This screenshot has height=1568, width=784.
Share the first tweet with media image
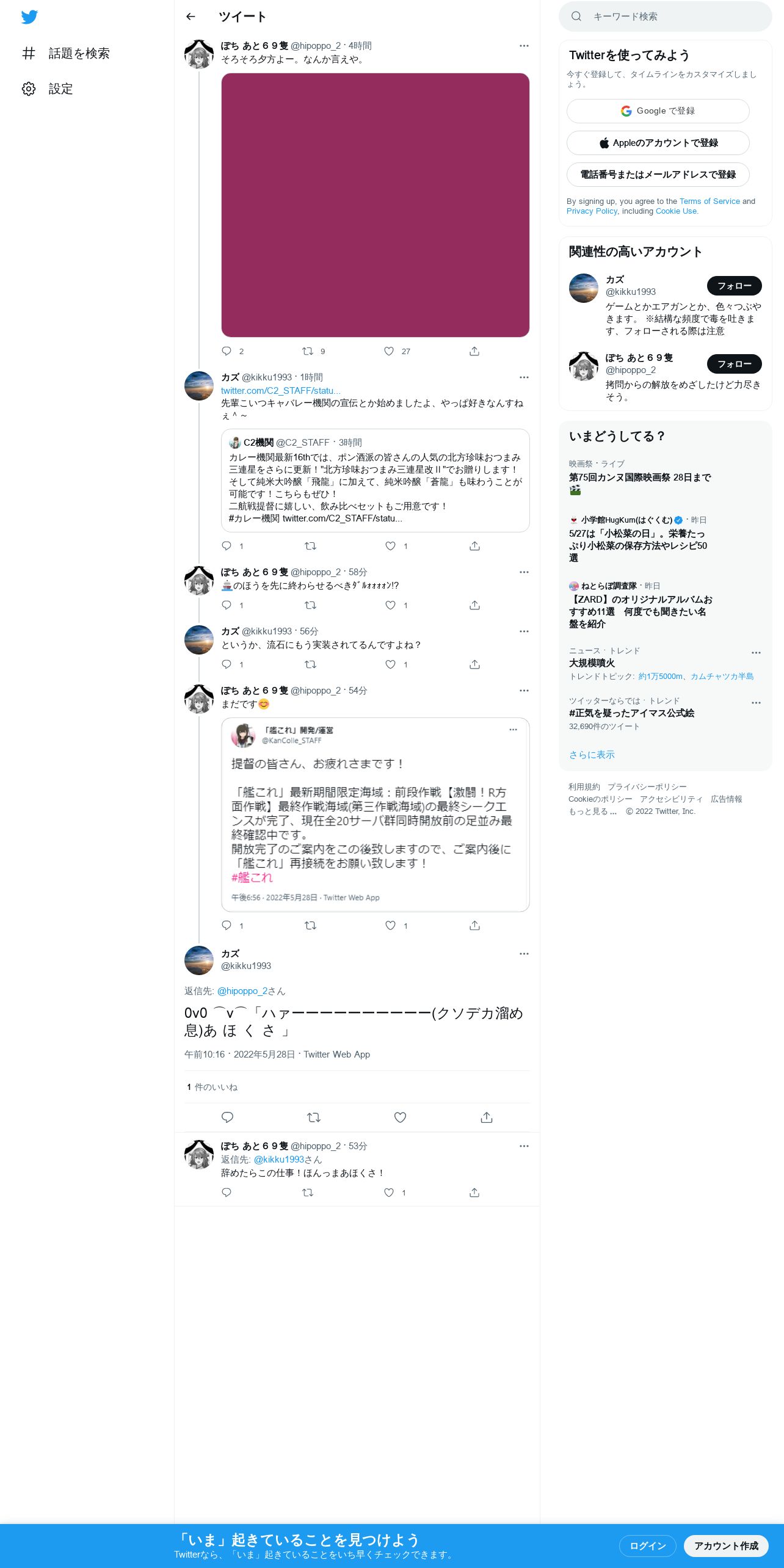tap(474, 351)
